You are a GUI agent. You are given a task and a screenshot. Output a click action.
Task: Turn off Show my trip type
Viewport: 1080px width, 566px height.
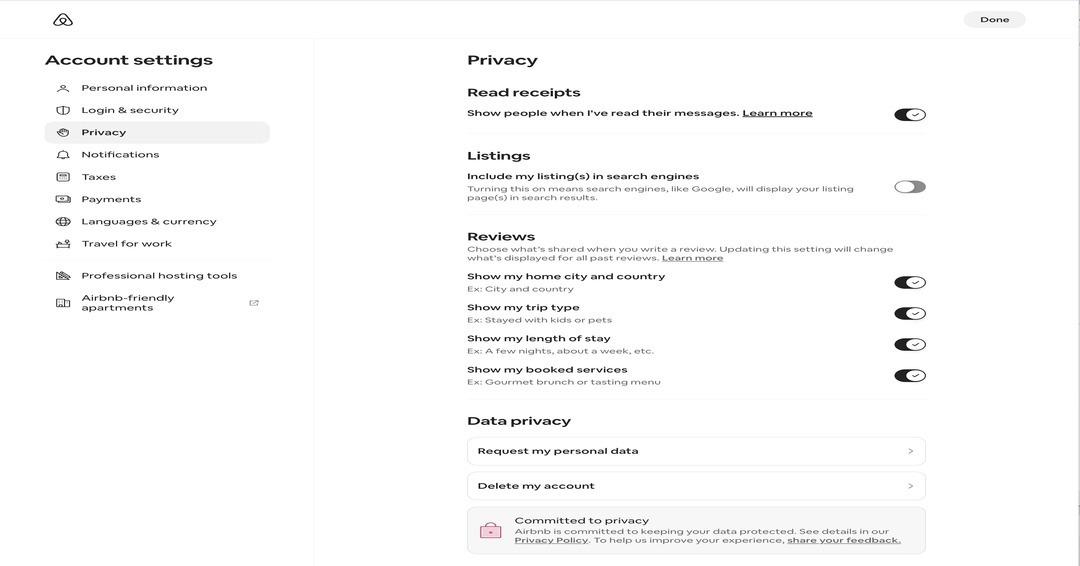click(x=910, y=313)
